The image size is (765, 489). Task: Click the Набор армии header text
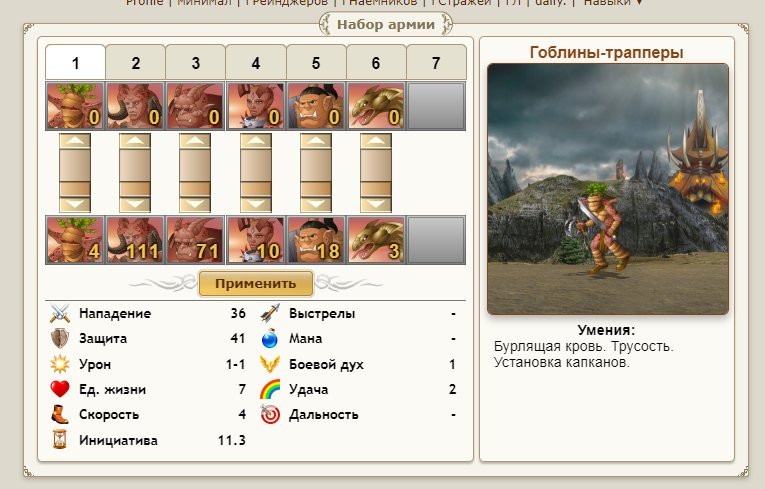(386, 24)
